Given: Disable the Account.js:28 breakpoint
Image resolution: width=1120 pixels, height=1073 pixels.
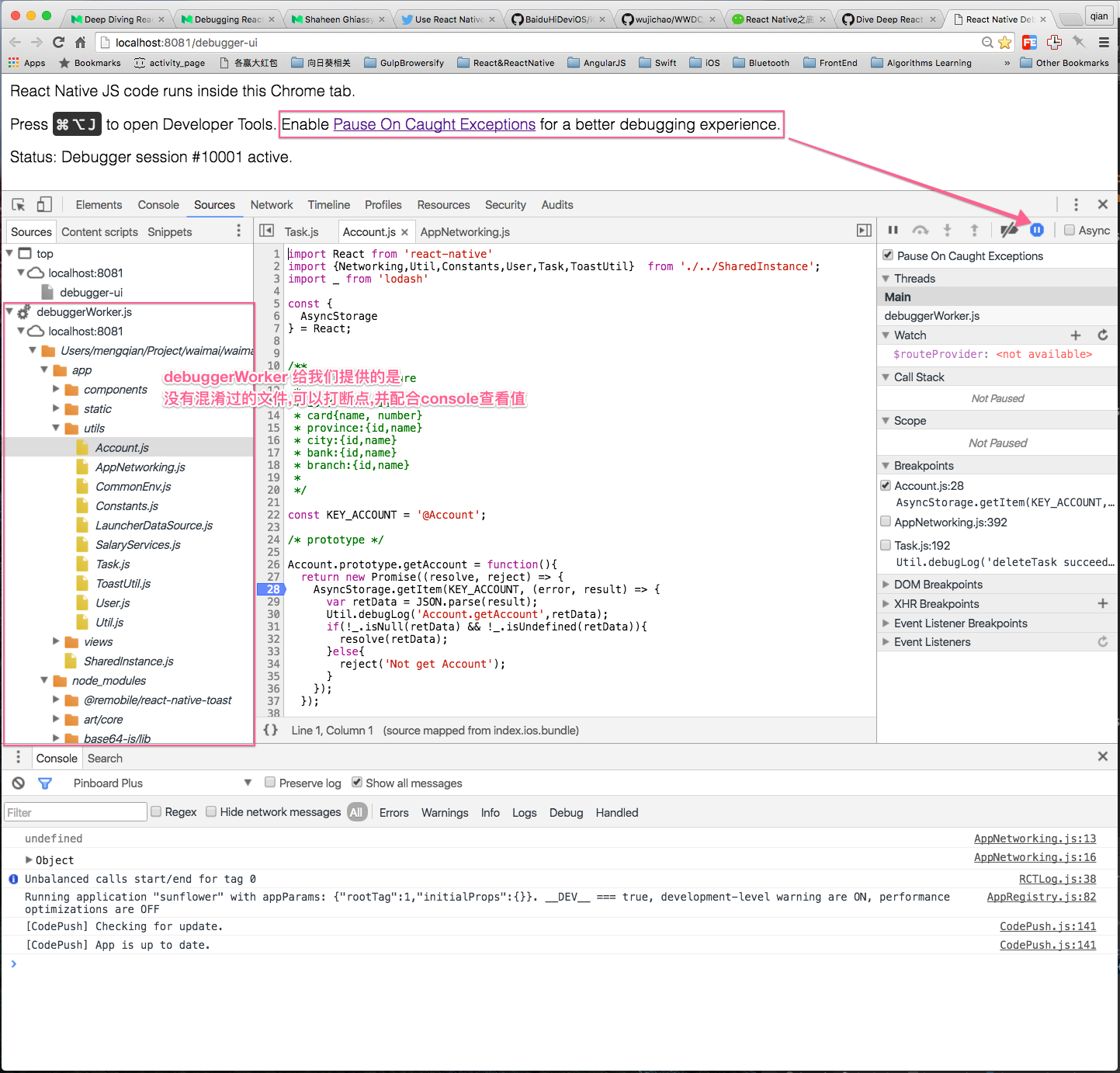Looking at the screenshot, I should click(886, 485).
